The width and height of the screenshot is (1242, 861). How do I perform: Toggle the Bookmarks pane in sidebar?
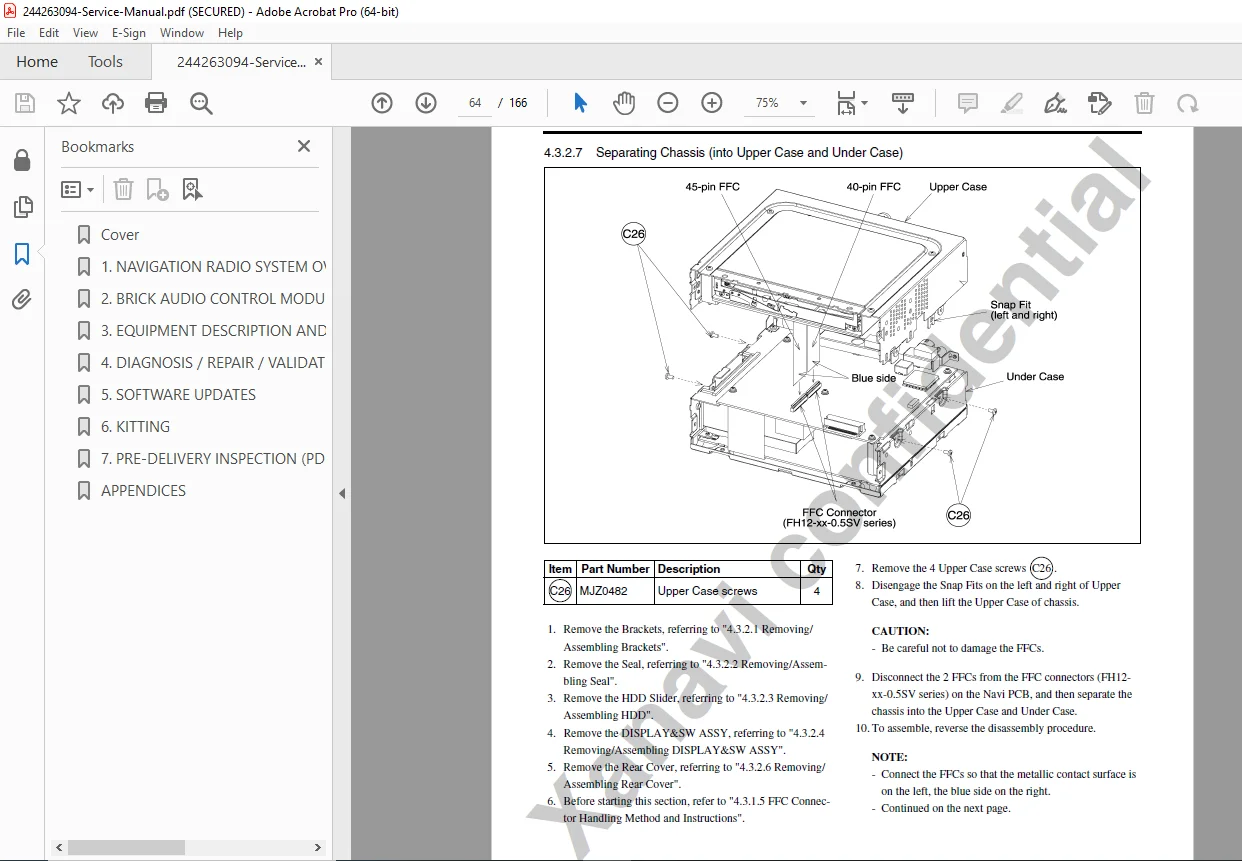click(x=22, y=254)
